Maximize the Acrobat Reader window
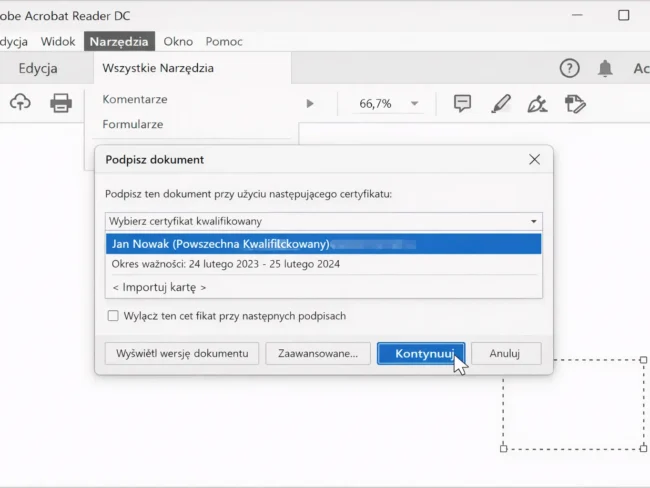 click(x=623, y=15)
